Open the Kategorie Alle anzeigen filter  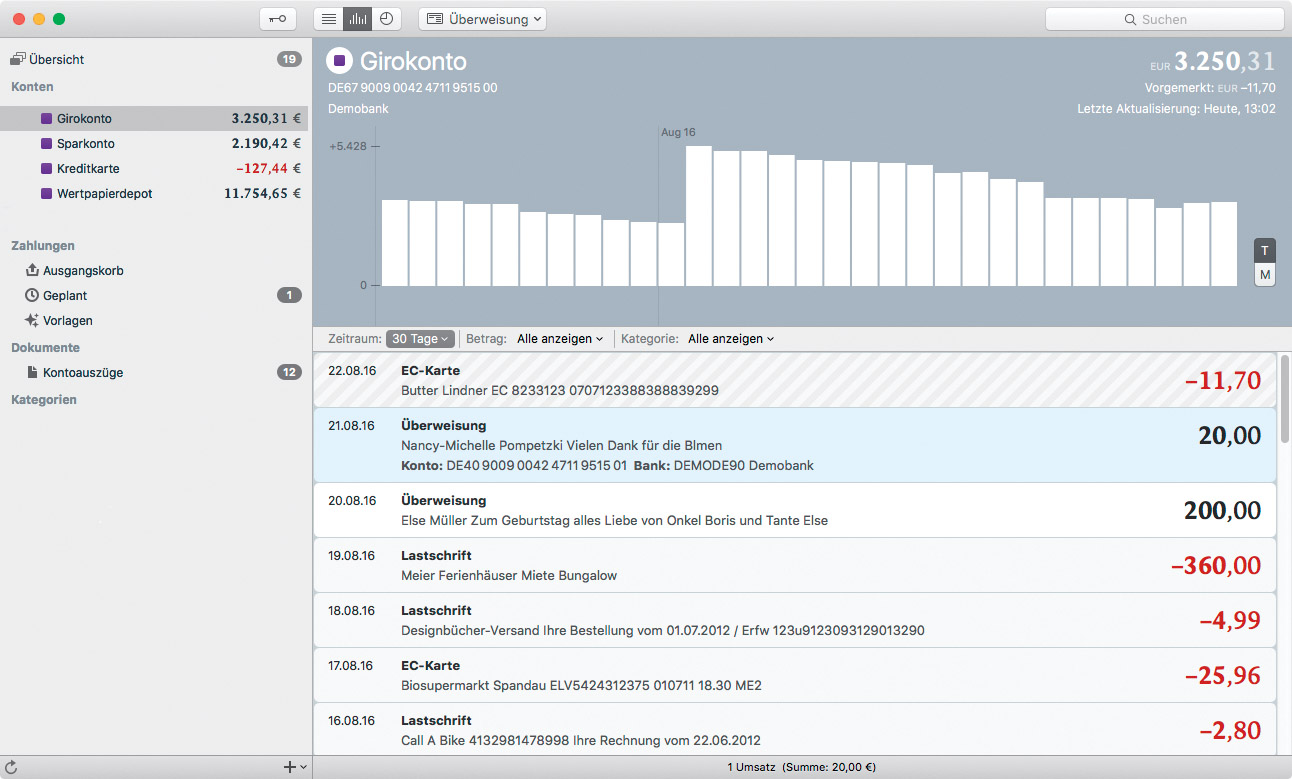click(730, 339)
